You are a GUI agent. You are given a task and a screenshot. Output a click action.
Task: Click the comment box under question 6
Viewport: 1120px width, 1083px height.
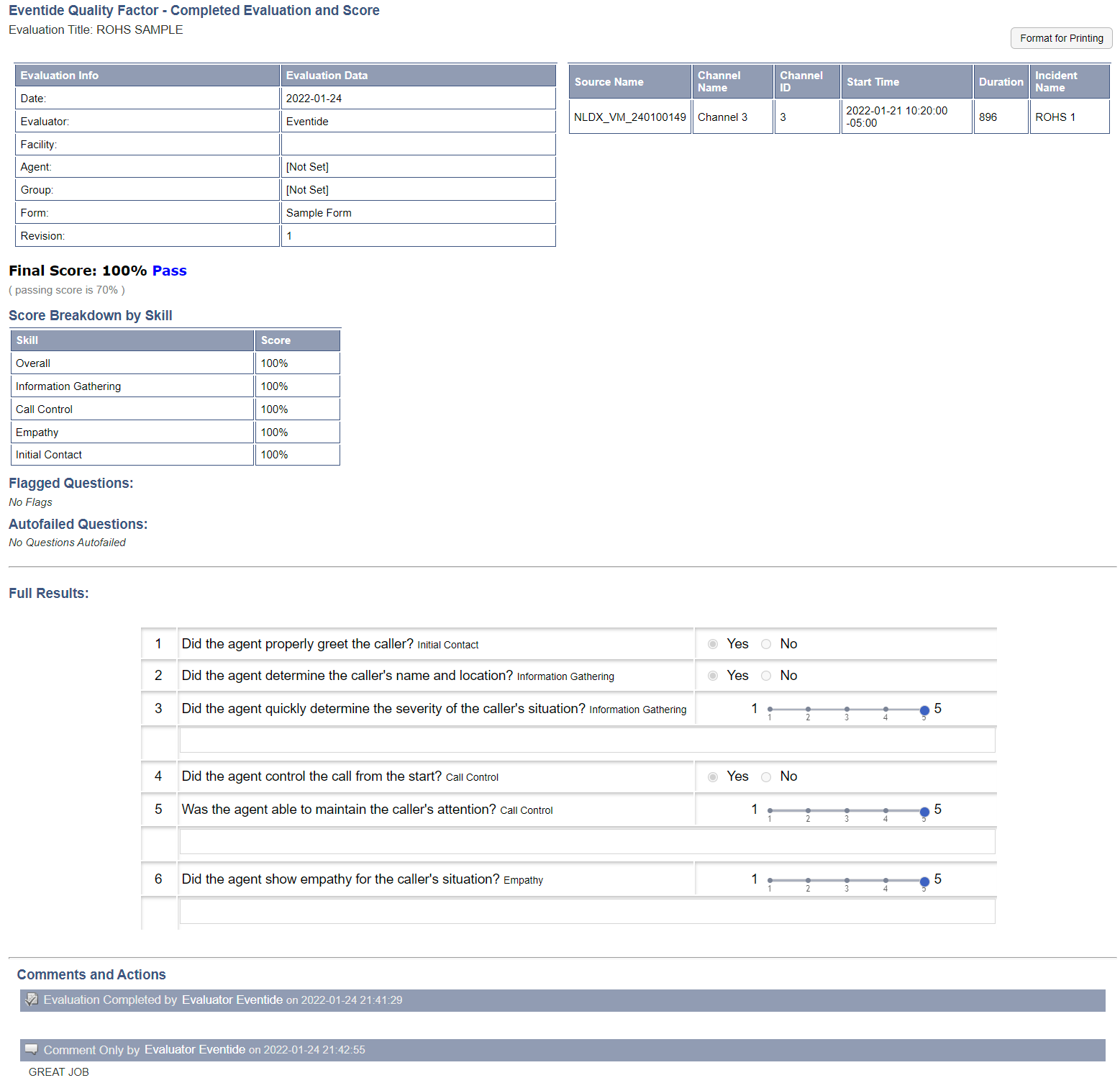tap(587, 910)
